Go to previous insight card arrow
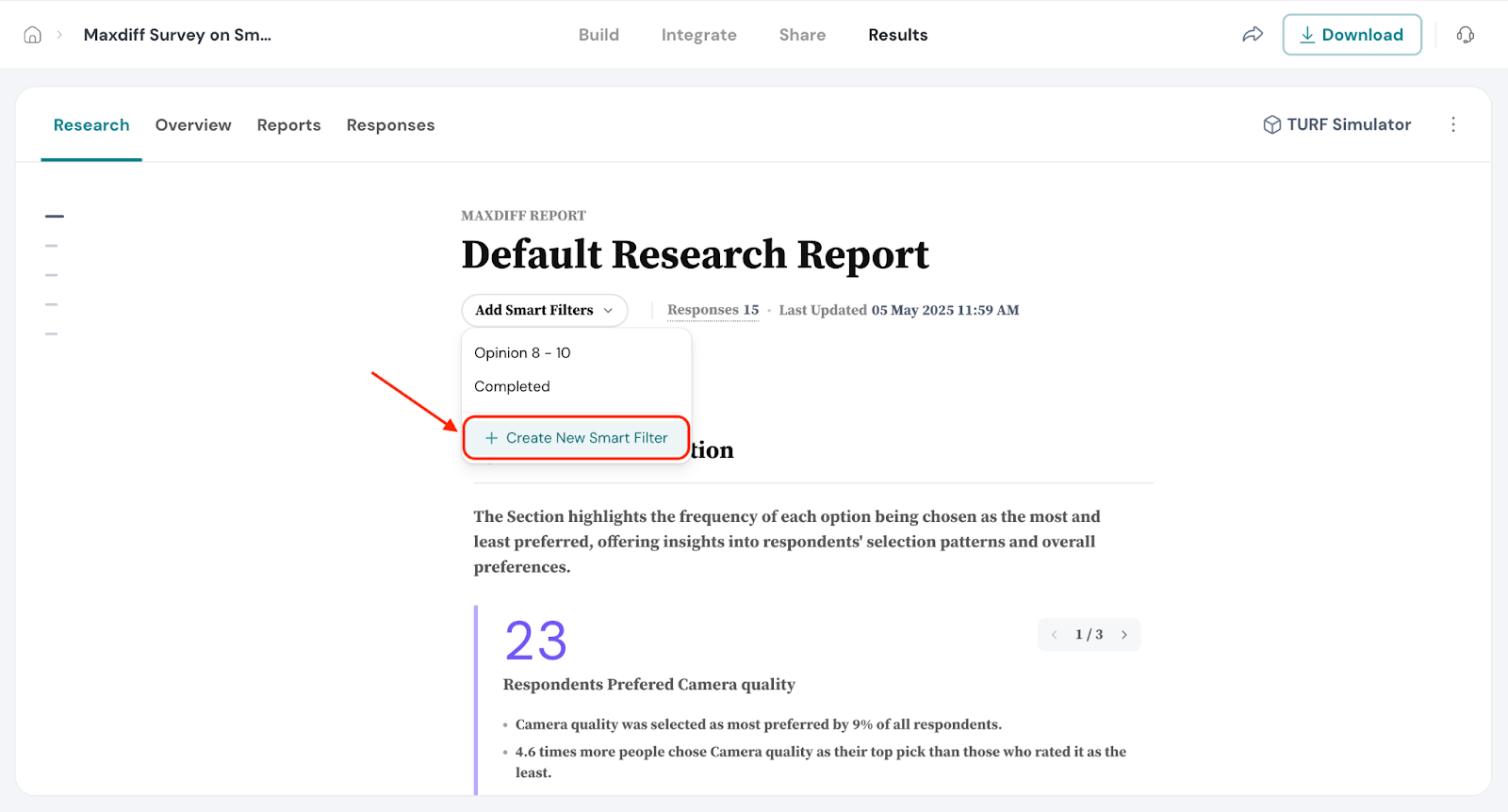 [x=1055, y=635]
